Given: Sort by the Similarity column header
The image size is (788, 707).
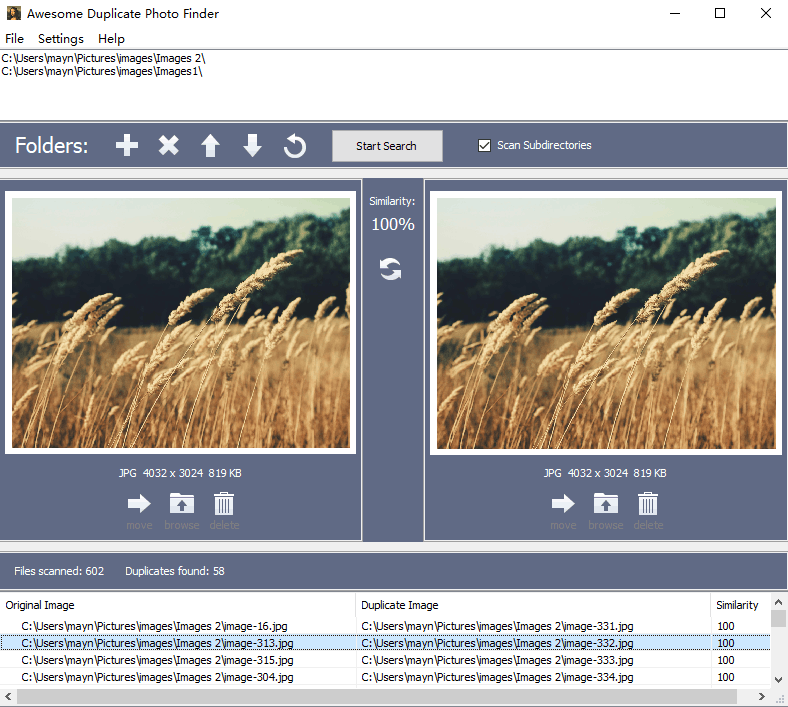Looking at the screenshot, I should click(x=740, y=605).
